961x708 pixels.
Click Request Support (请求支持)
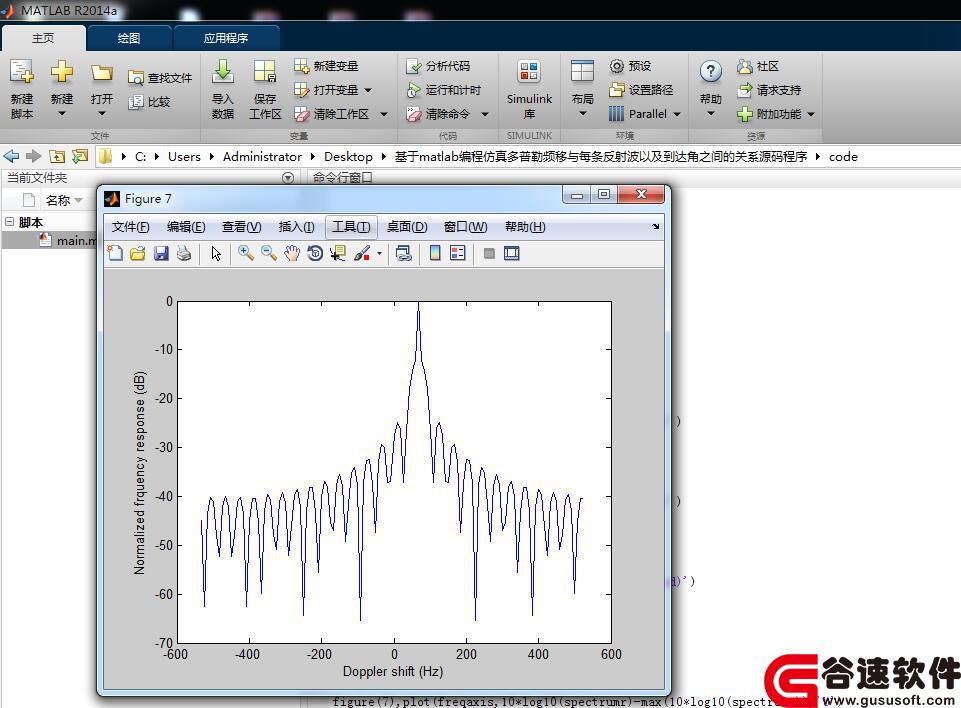(769, 90)
